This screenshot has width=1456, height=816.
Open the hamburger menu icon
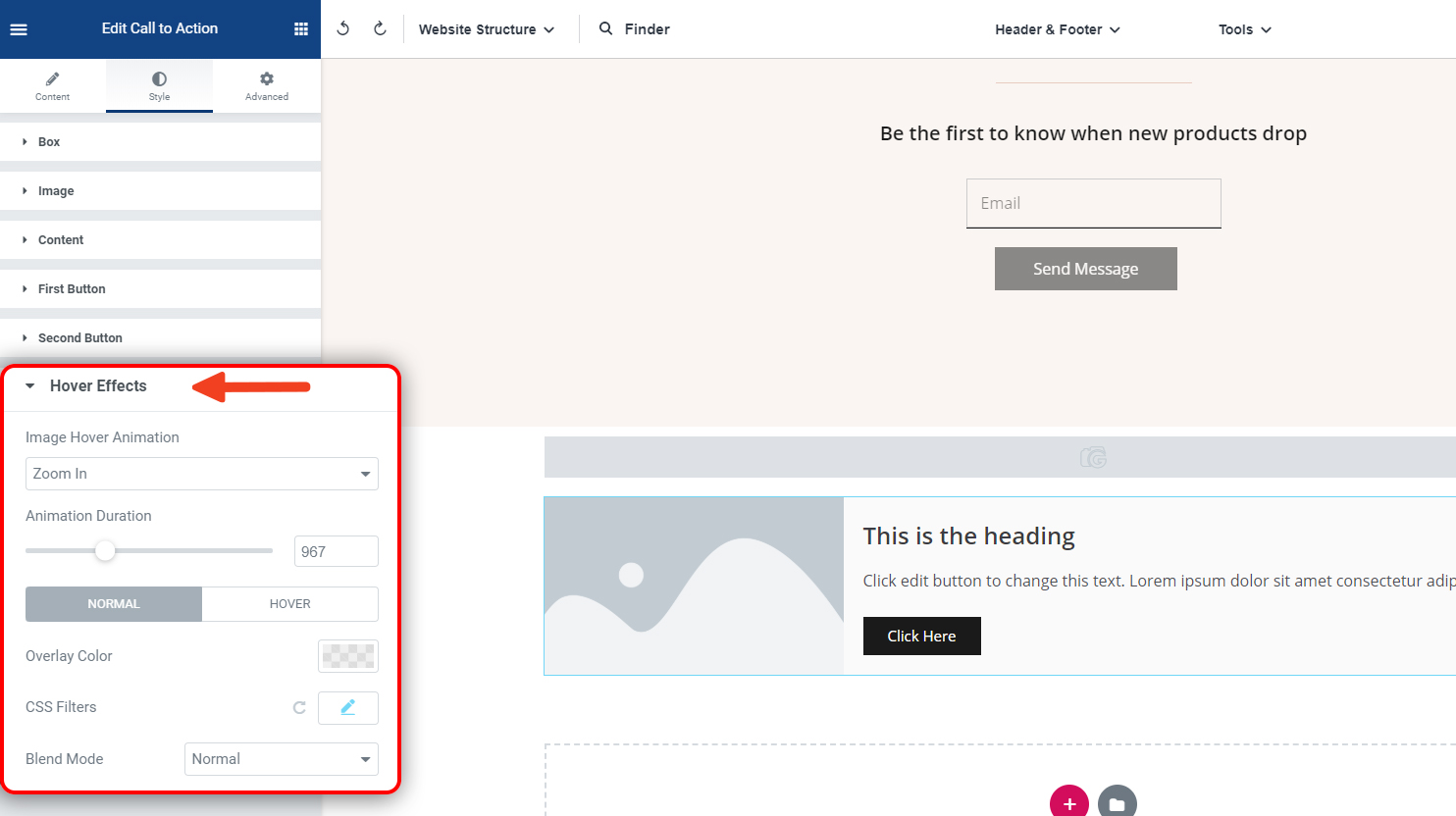tap(19, 29)
